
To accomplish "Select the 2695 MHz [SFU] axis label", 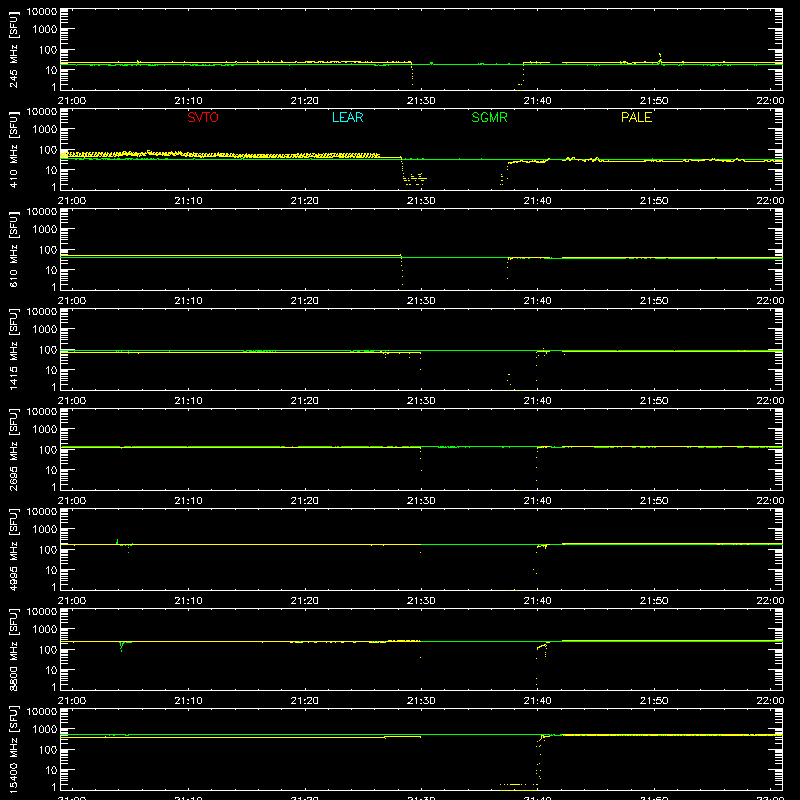I will coord(13,449).
